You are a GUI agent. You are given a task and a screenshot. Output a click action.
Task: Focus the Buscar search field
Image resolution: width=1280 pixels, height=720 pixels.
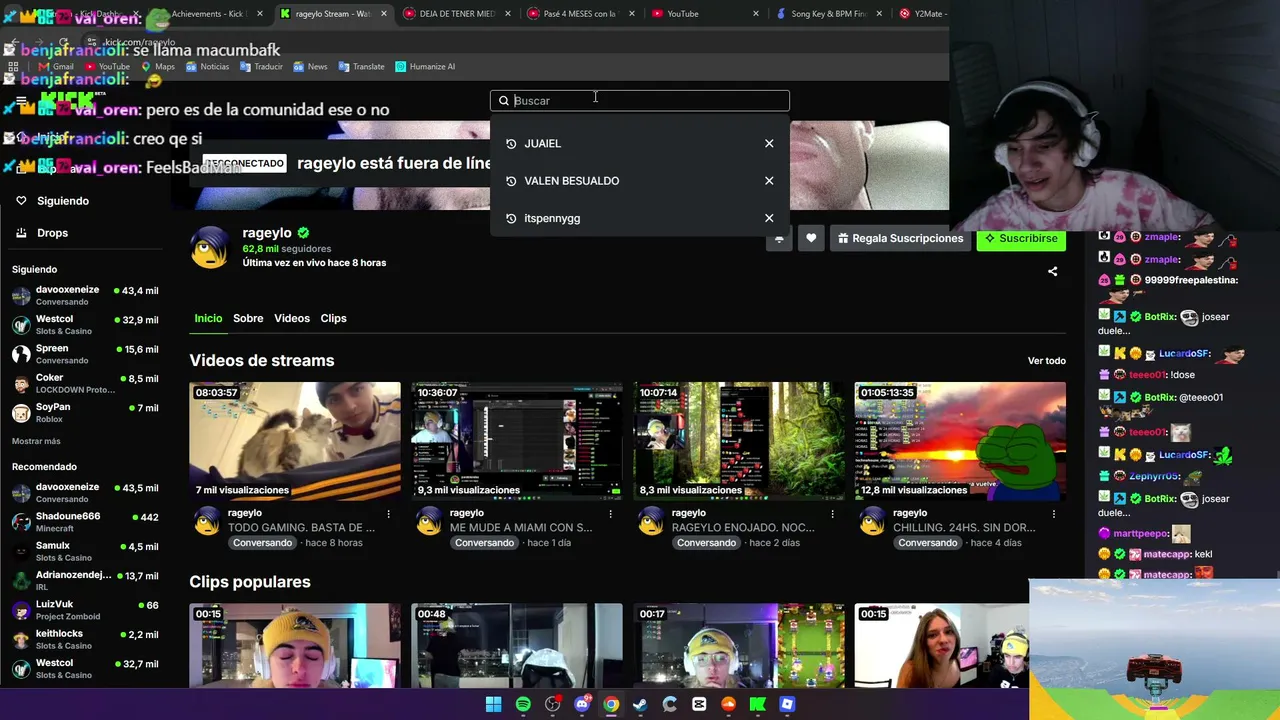[640, 100]
